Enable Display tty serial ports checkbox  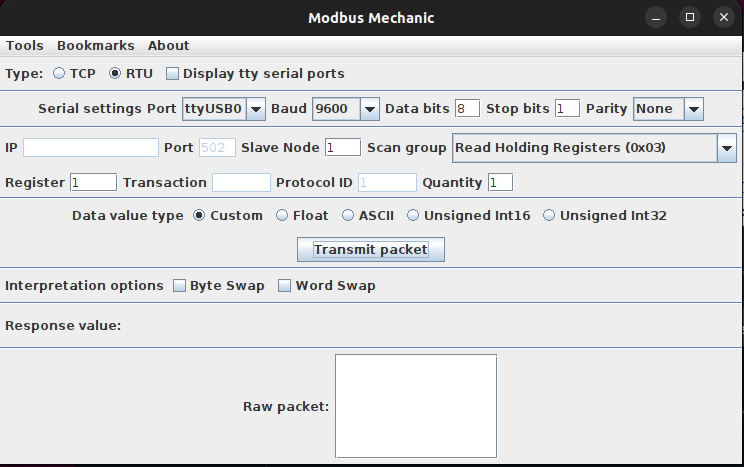tap(173, 73)
